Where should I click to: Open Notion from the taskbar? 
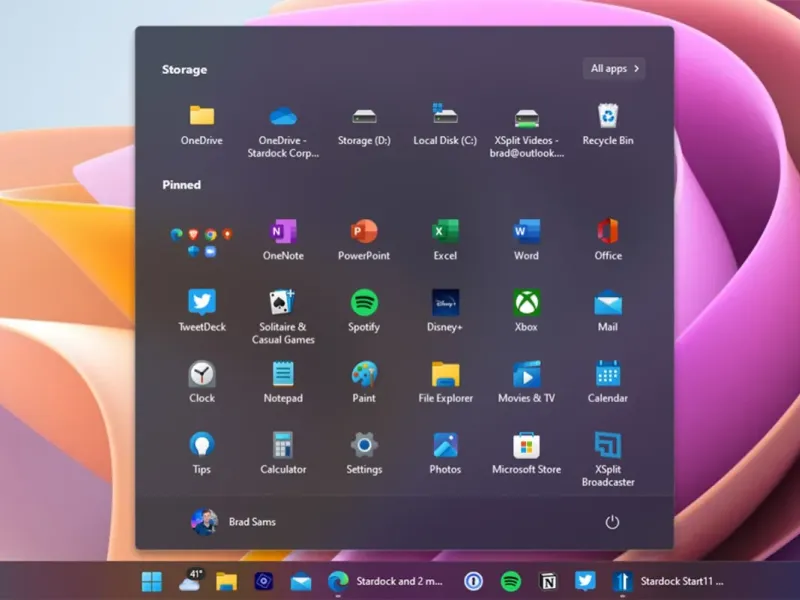[548, 581]
